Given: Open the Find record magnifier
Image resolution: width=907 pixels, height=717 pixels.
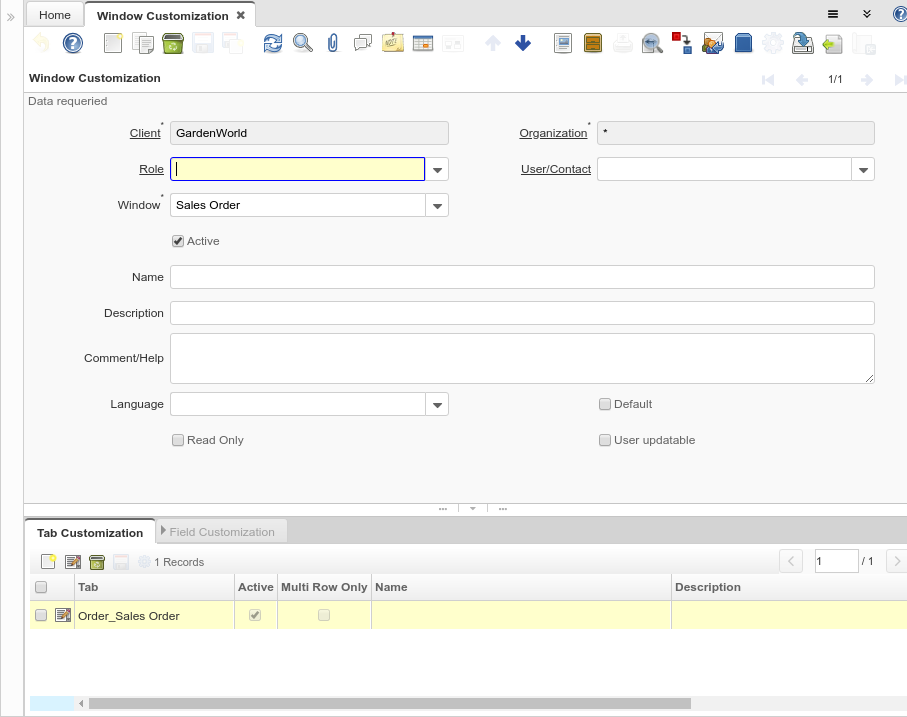Looking at the screenshot, I should tap(302, 43).
